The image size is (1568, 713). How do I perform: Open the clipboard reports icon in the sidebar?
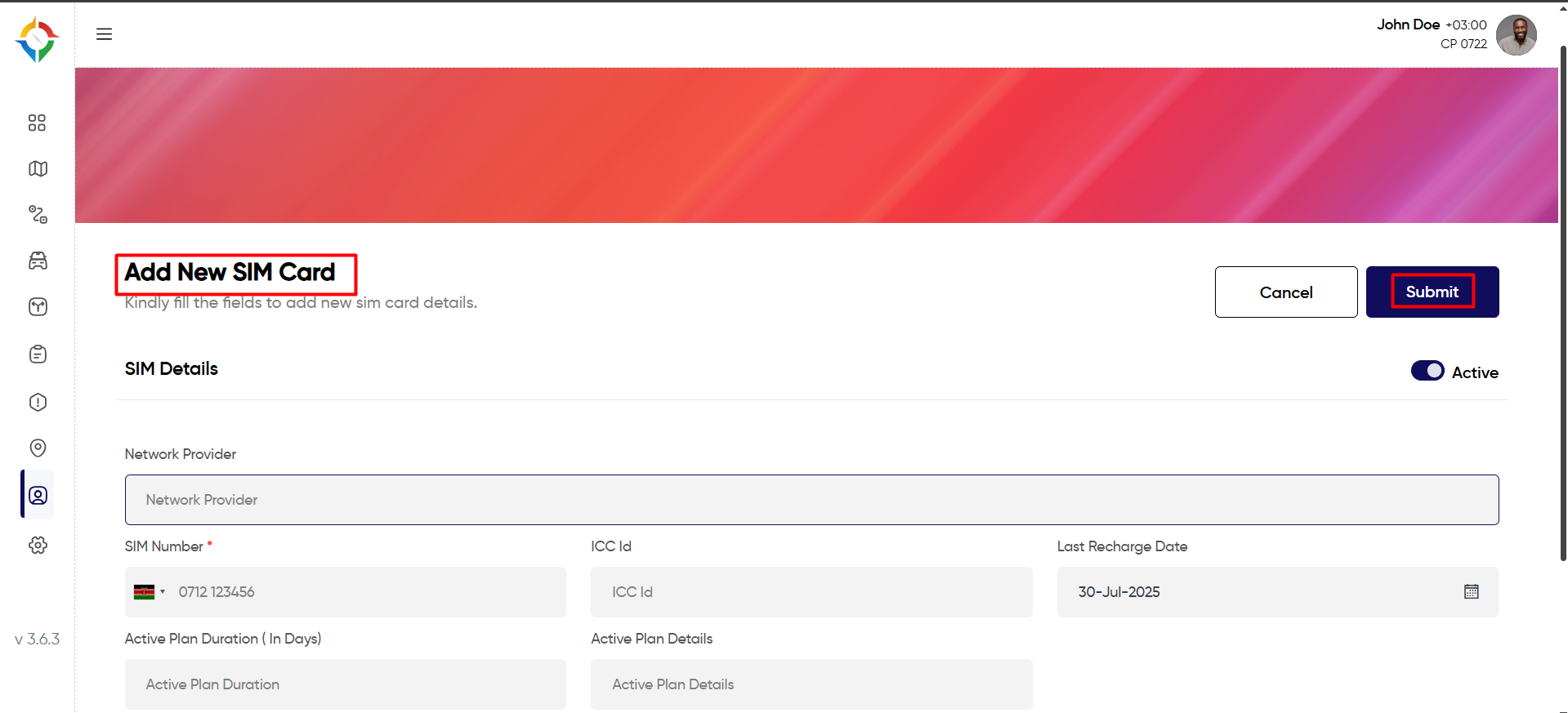(x=38, y=354)
